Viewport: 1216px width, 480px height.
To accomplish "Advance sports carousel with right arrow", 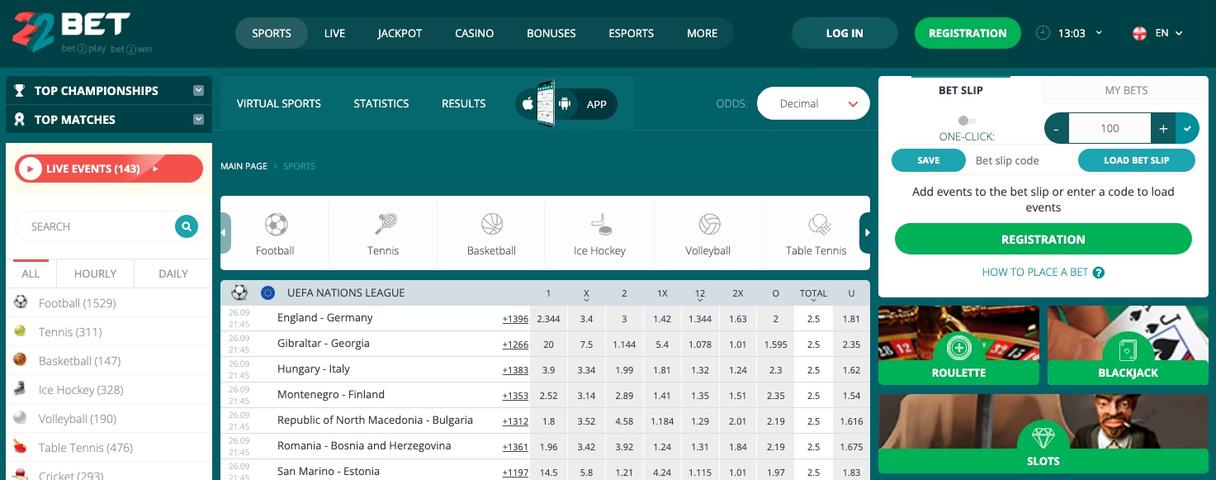I will (866, 232).
